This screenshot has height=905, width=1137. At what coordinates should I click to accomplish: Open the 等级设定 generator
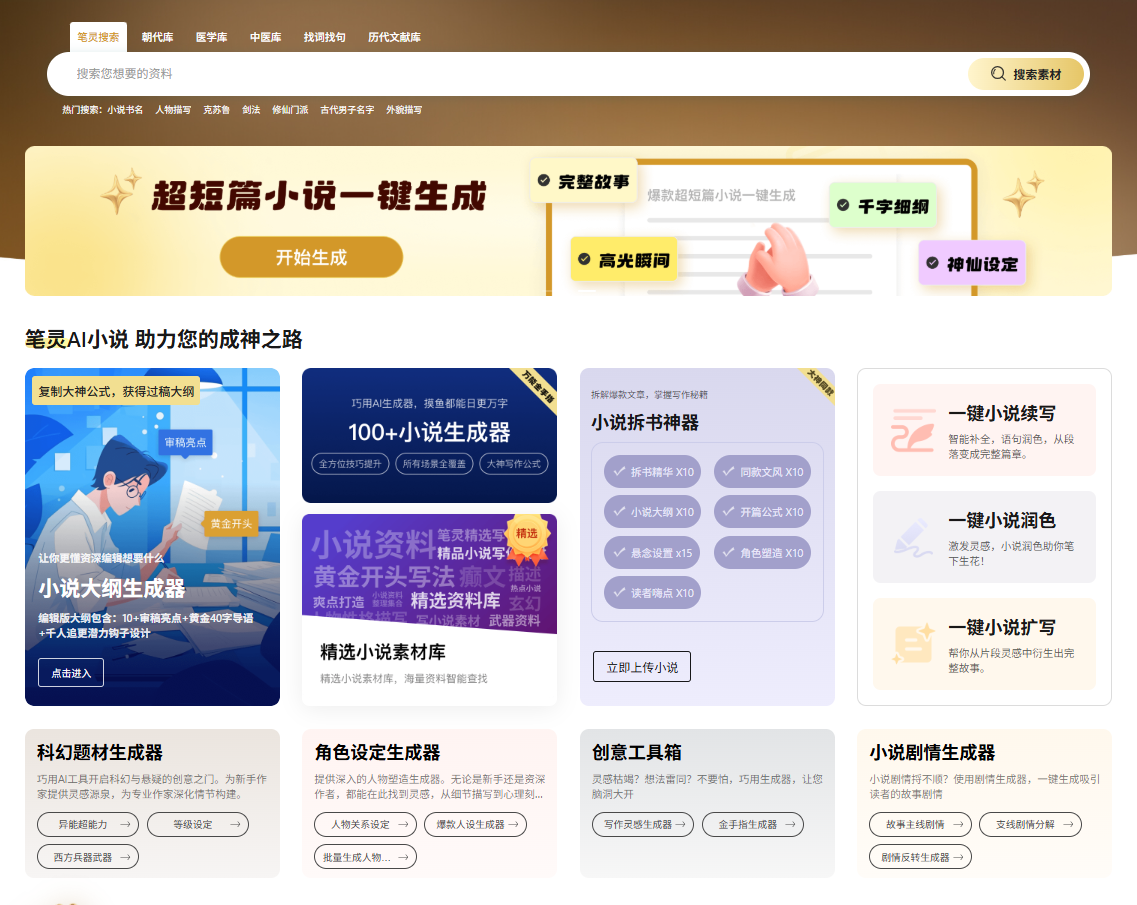tap(198, 825)
